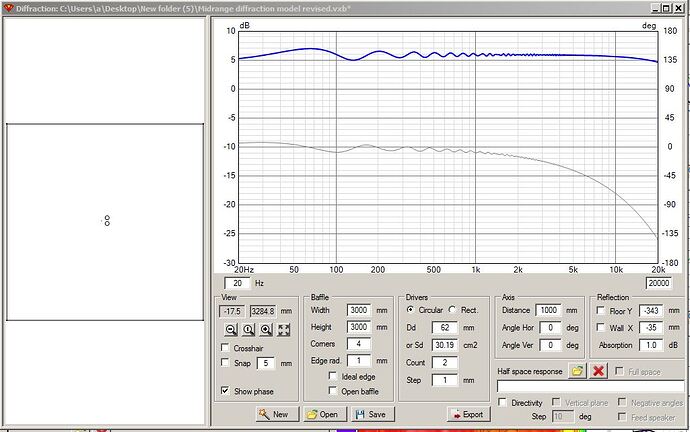Click the driver circles on the baffle

click(107, 220)
